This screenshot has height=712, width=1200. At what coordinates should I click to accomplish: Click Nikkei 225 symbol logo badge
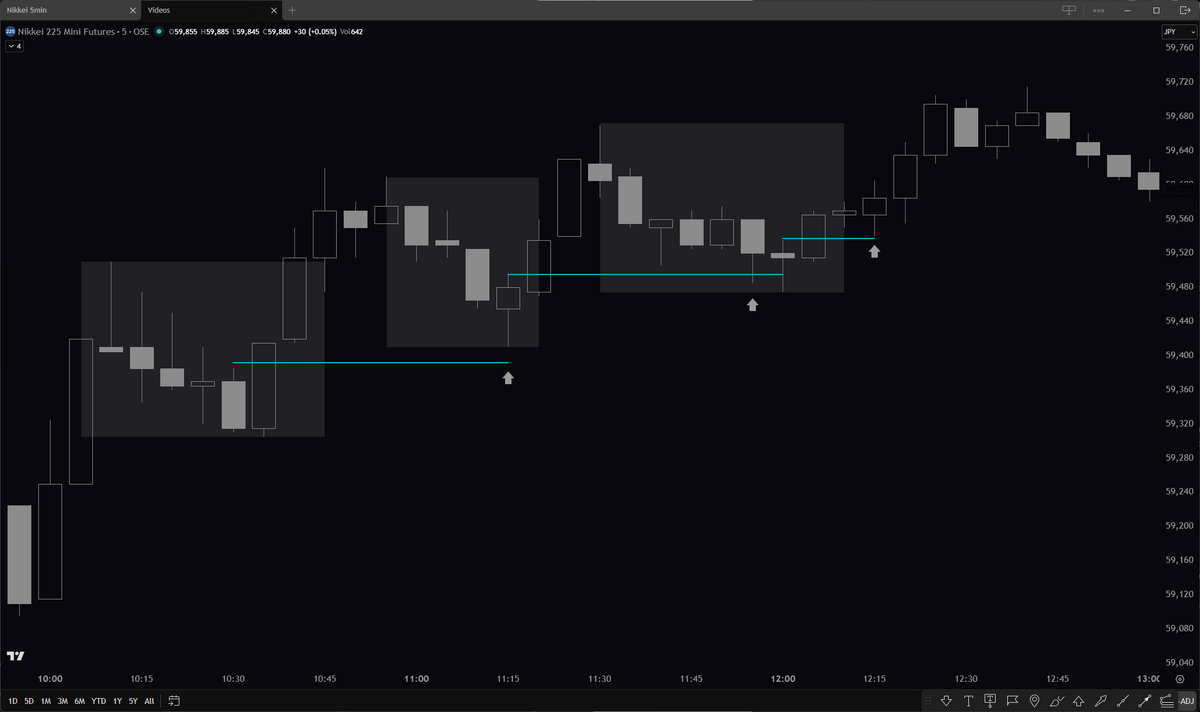(11, 31)
